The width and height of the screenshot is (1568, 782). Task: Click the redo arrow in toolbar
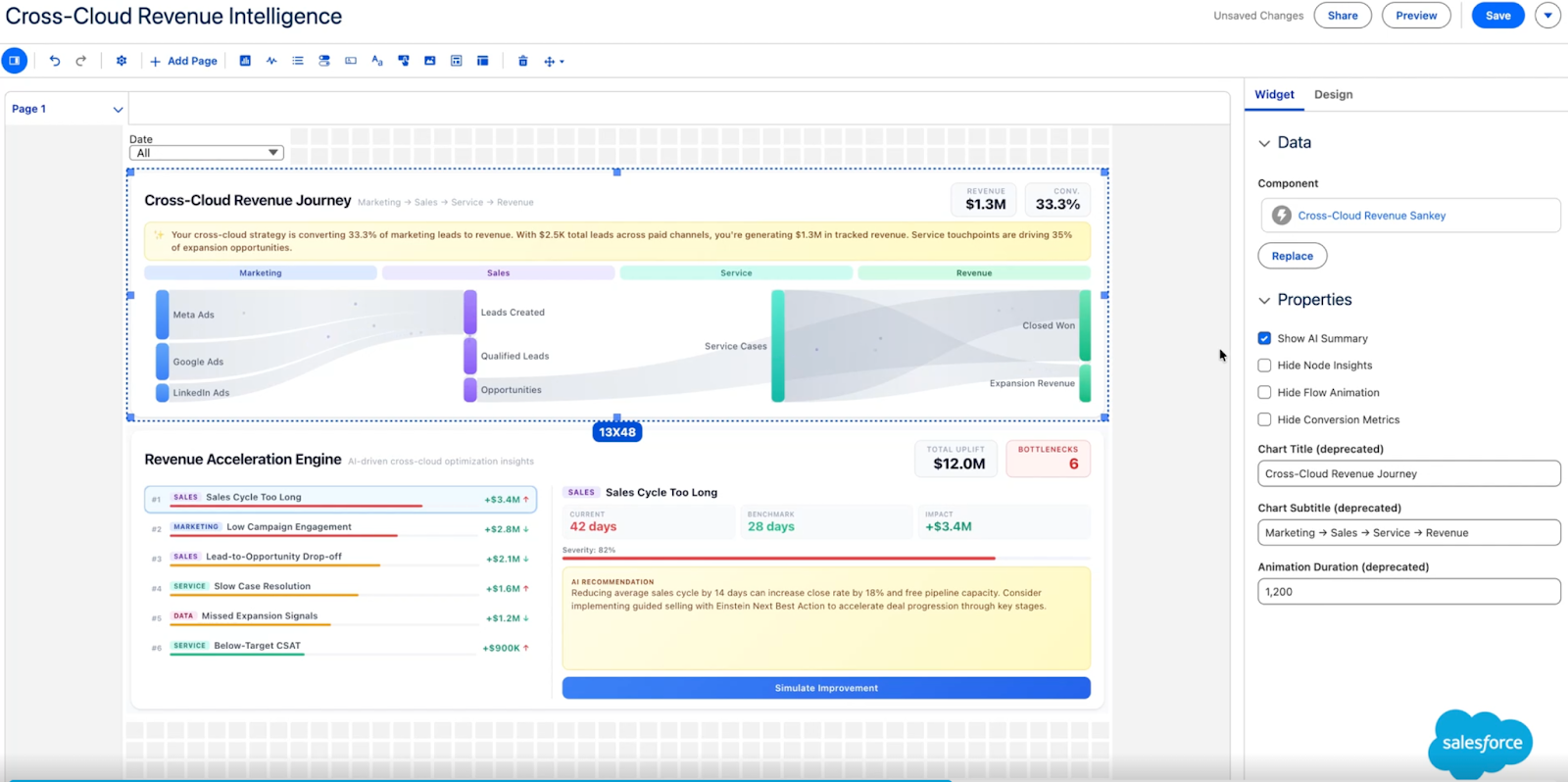coord(81,61)
